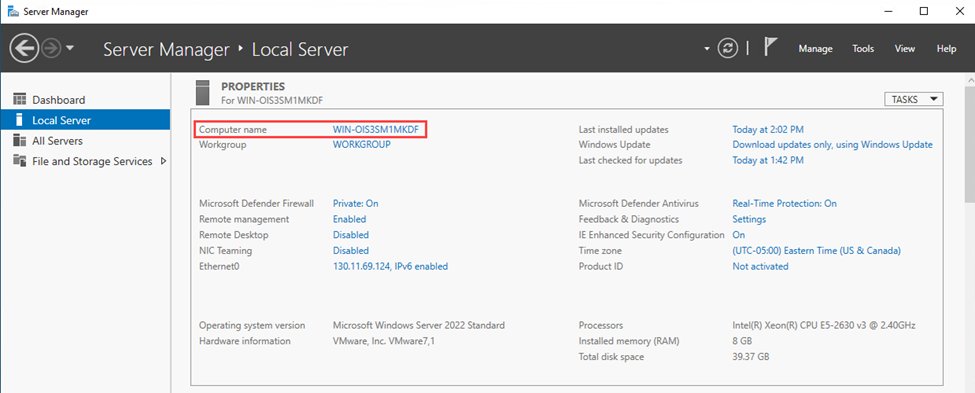975x393 pixels.
Task: Click the IE Enhanced Security Configuration On link
Action: coord(739,235)
